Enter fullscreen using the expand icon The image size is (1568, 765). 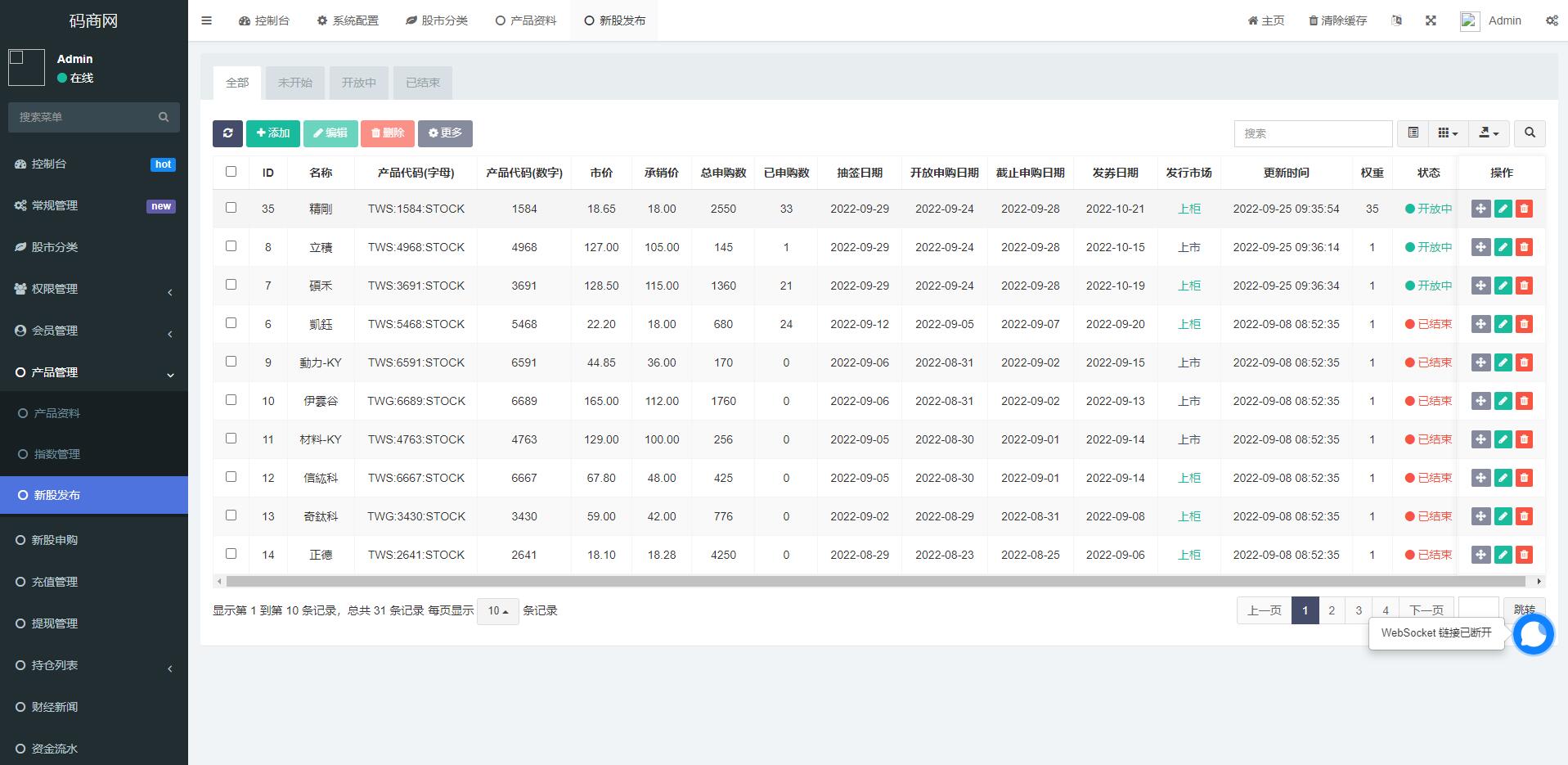(1431, 20)
